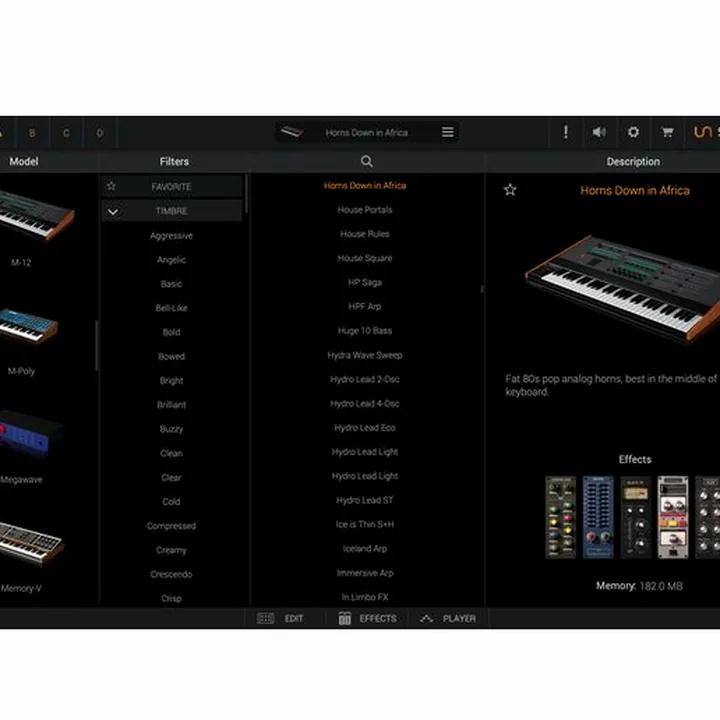Select the House Portals preset

tap(365, 210)
